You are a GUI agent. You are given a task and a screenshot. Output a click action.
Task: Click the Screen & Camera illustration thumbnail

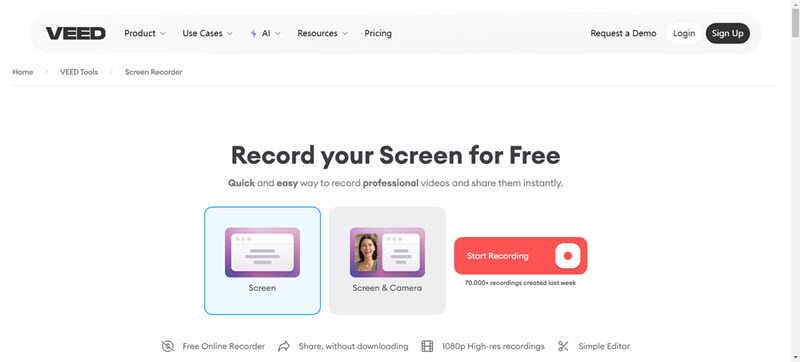coord(387,252)
